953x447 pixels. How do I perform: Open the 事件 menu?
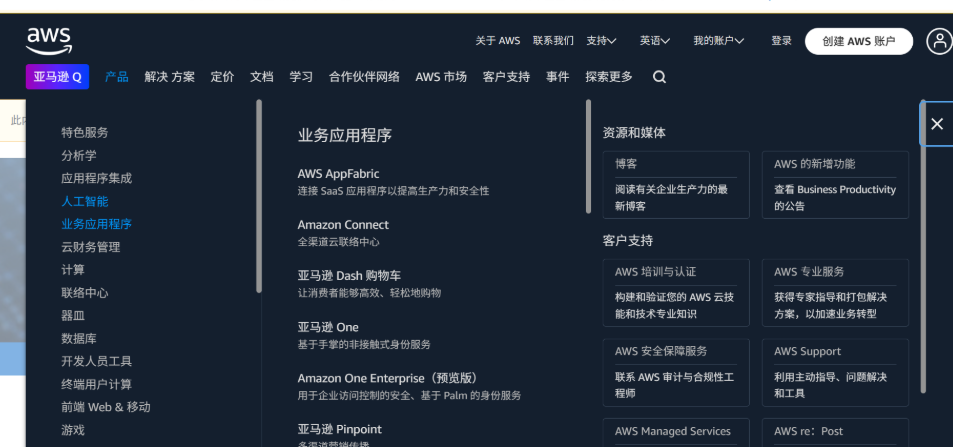pyautogui.click(x=557, y=77)
